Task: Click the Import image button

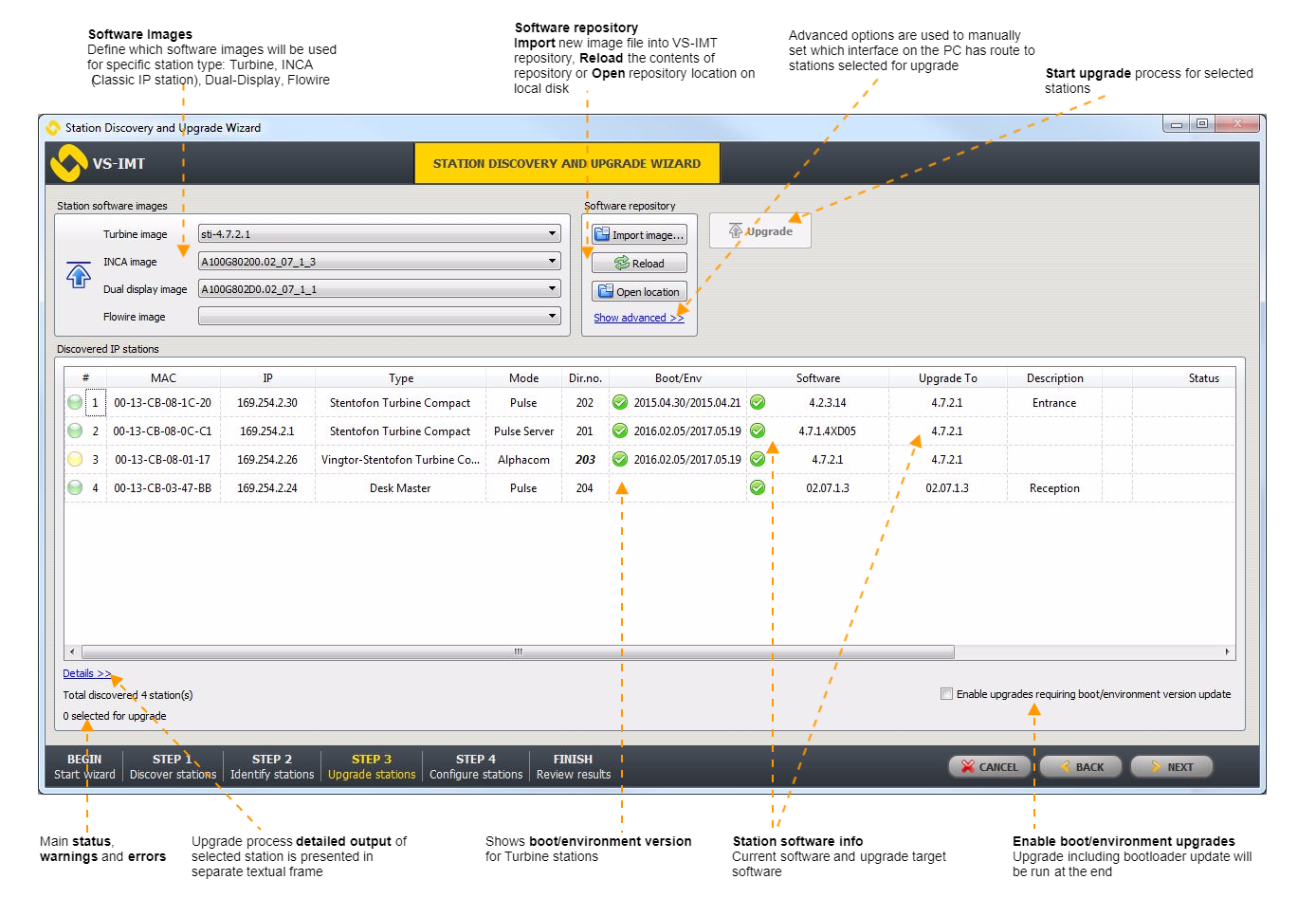Action: (x=639, y=235)
